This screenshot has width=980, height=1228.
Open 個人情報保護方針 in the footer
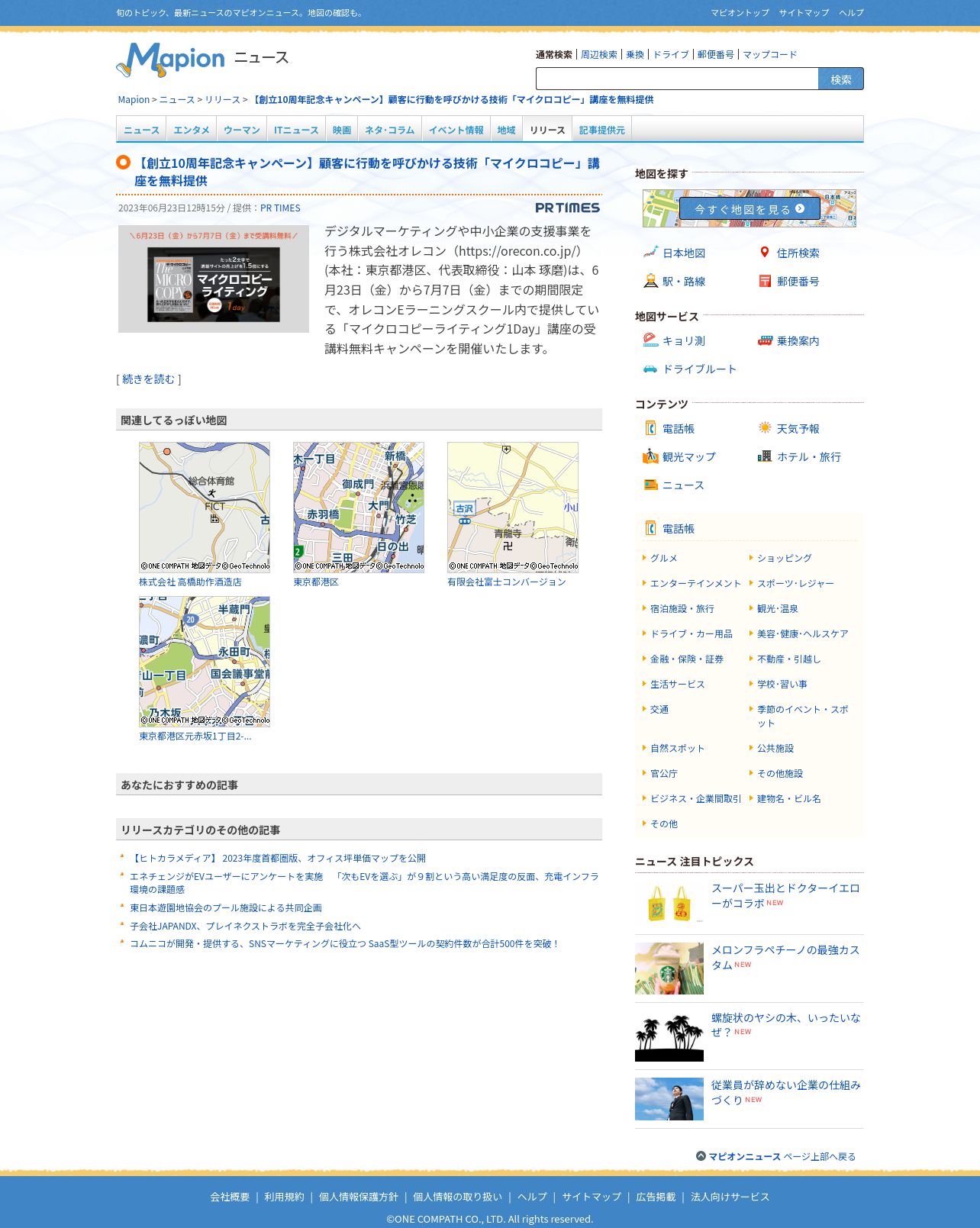(x=359, y=1197)
